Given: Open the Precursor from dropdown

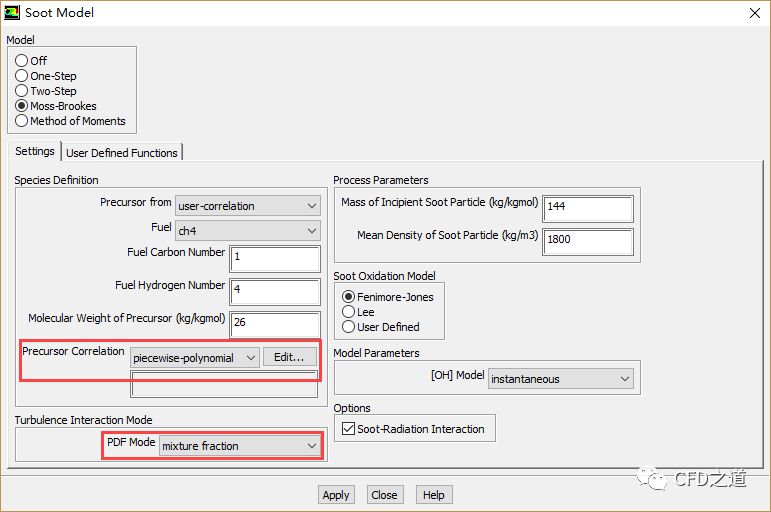Looking at the screenshot, I should click(x=248, y=206).
